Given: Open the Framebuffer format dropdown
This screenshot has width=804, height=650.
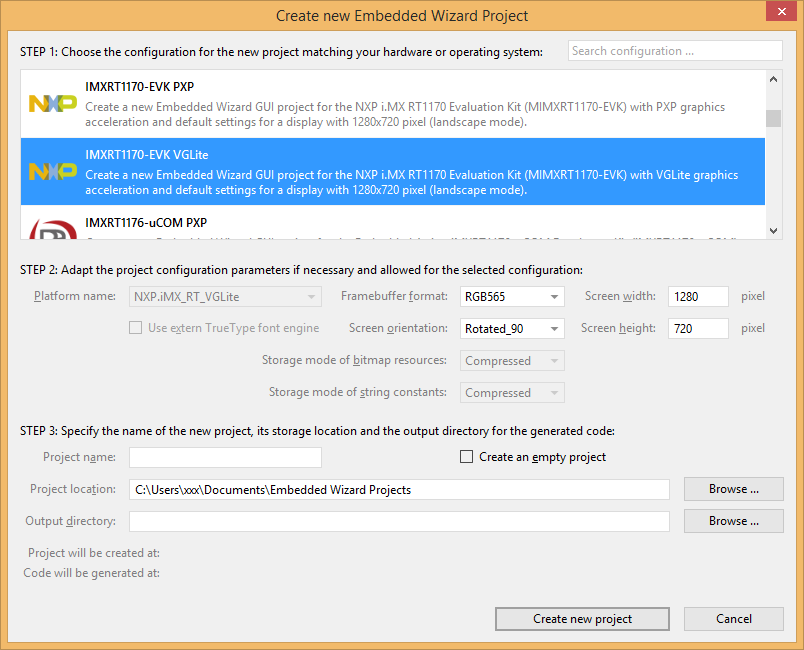Looking at the screenshot, I should coord(512,297).
